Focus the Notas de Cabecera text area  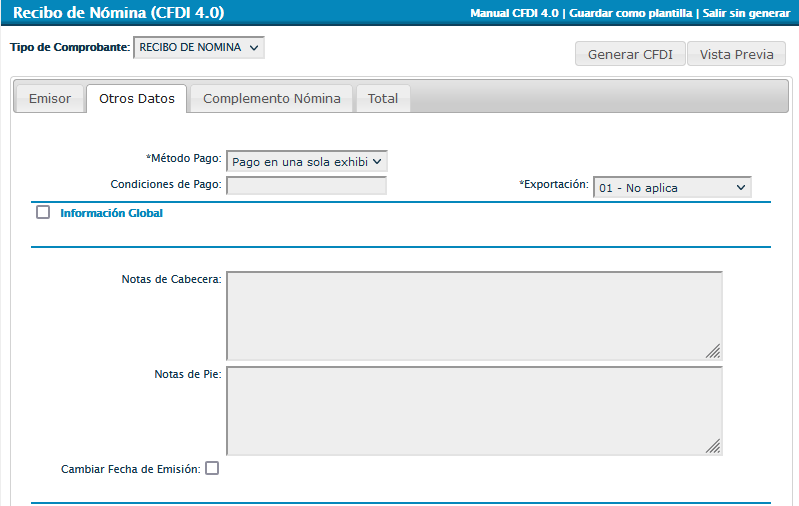[473, 315]
